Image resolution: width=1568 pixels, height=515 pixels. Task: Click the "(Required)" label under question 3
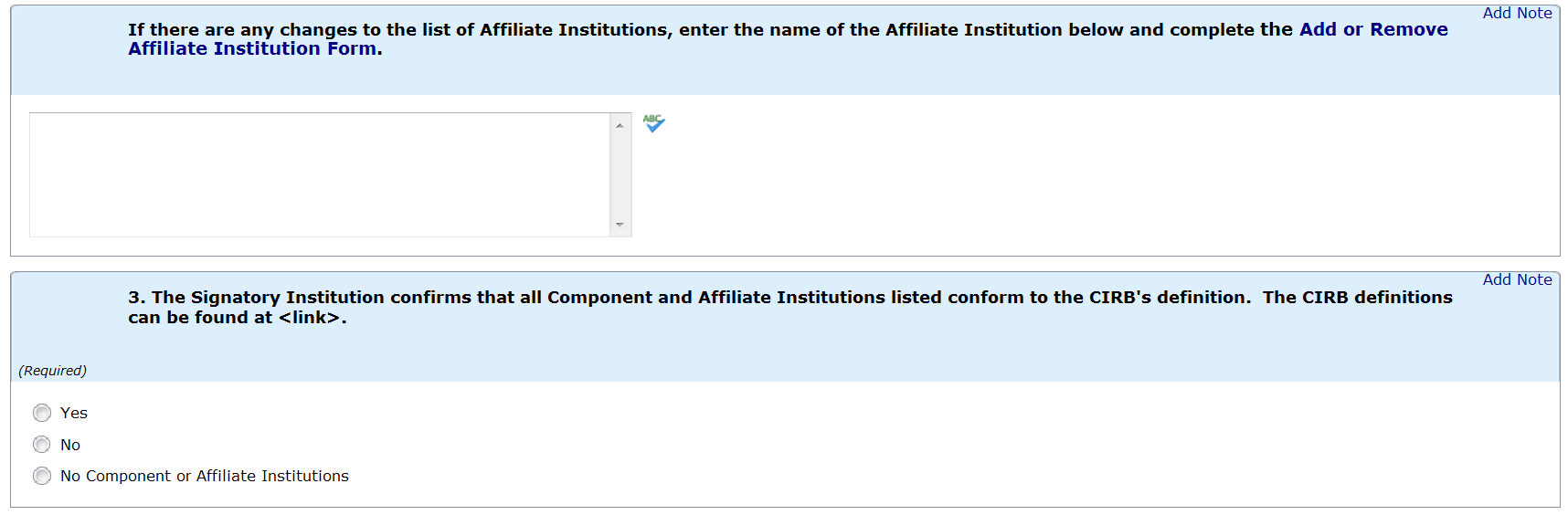[x=53, y=371]
